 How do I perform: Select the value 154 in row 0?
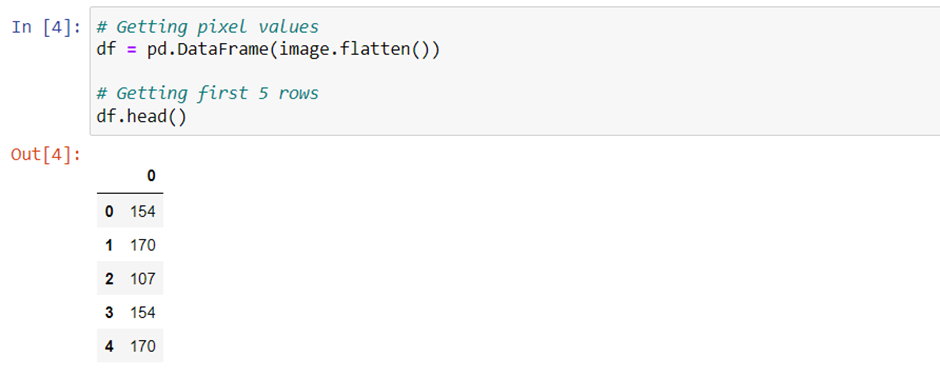click(x=143, y=211)
